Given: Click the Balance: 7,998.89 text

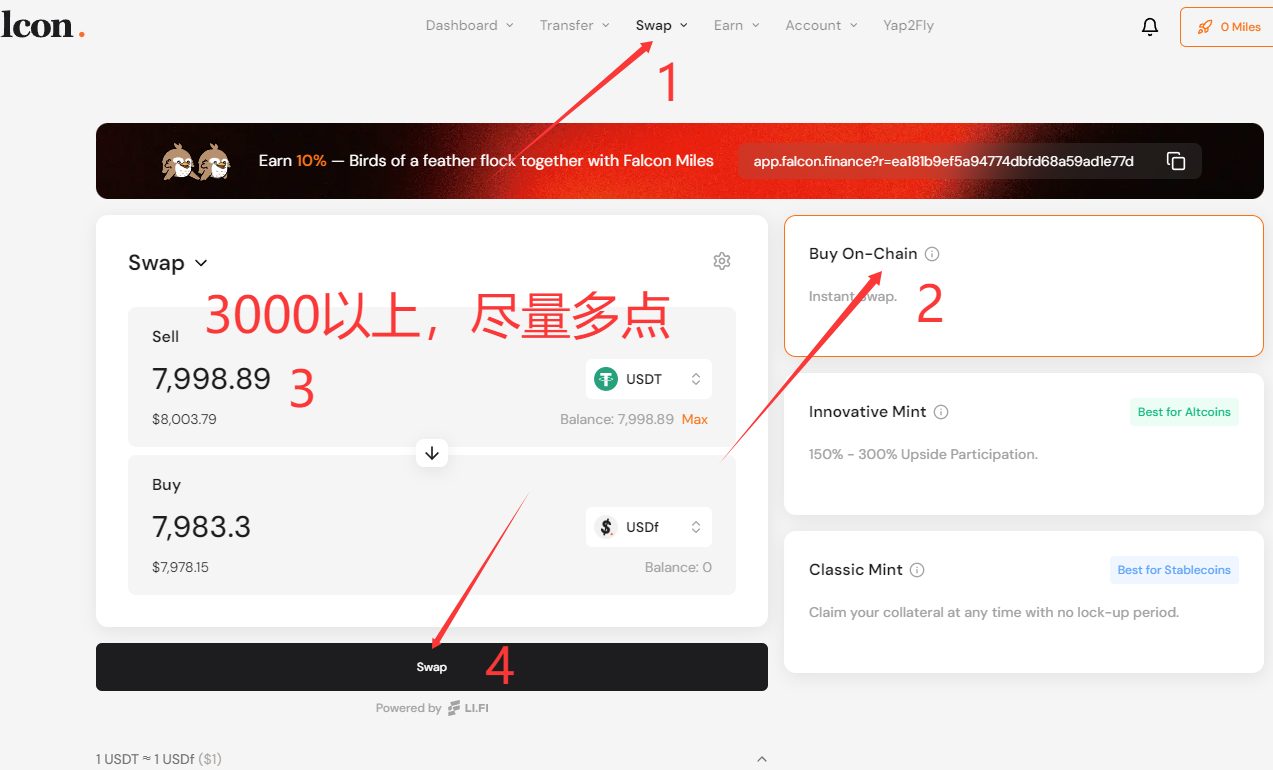Looking at the screenshot, I should click(x=617, y=420).
